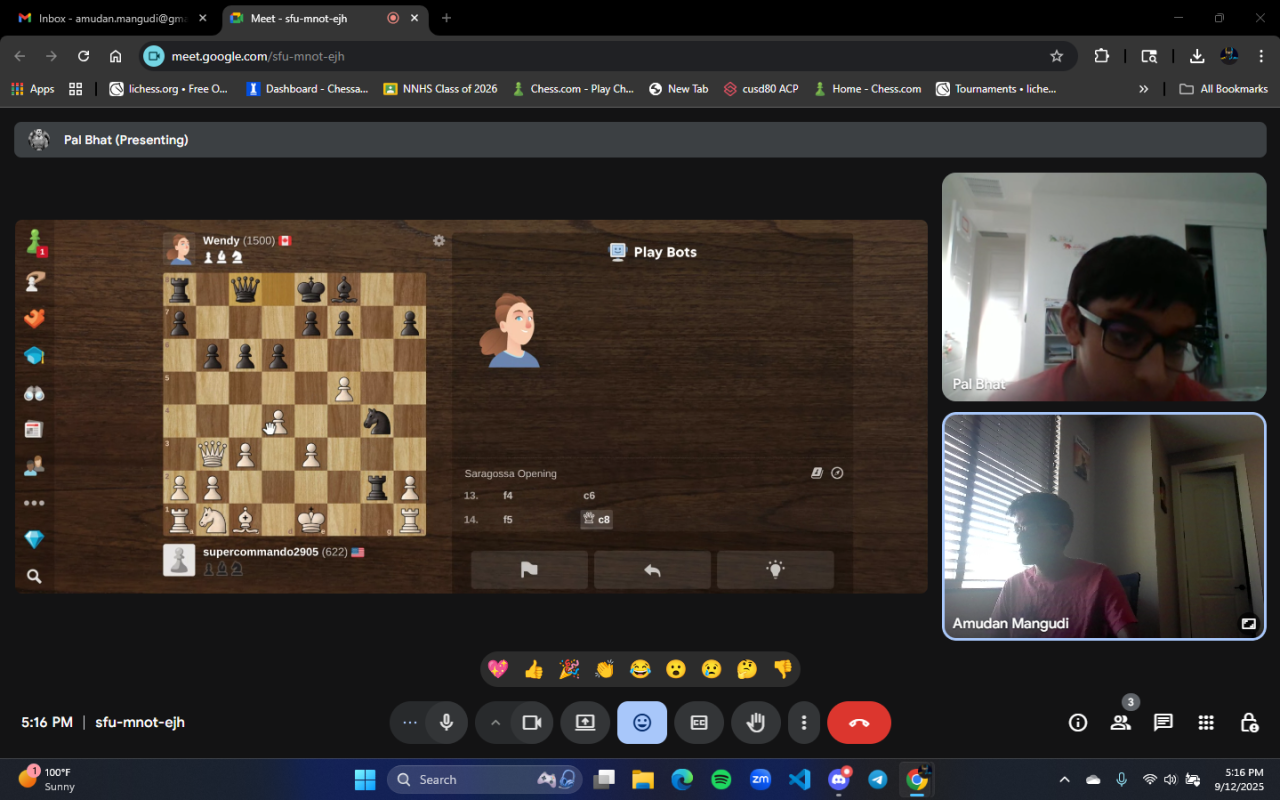Click the Amudan Mangudi self-view tile
This screenshot has height=800, width=1280.
click(1104, 526)
